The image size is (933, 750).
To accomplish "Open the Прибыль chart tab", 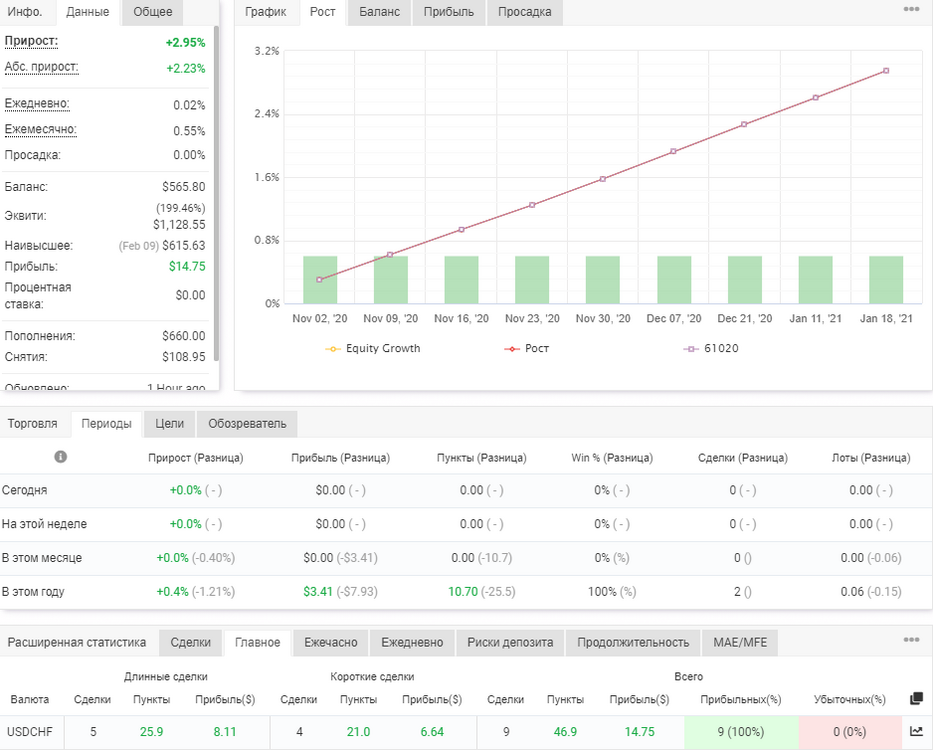I will [x=449, y=12].
